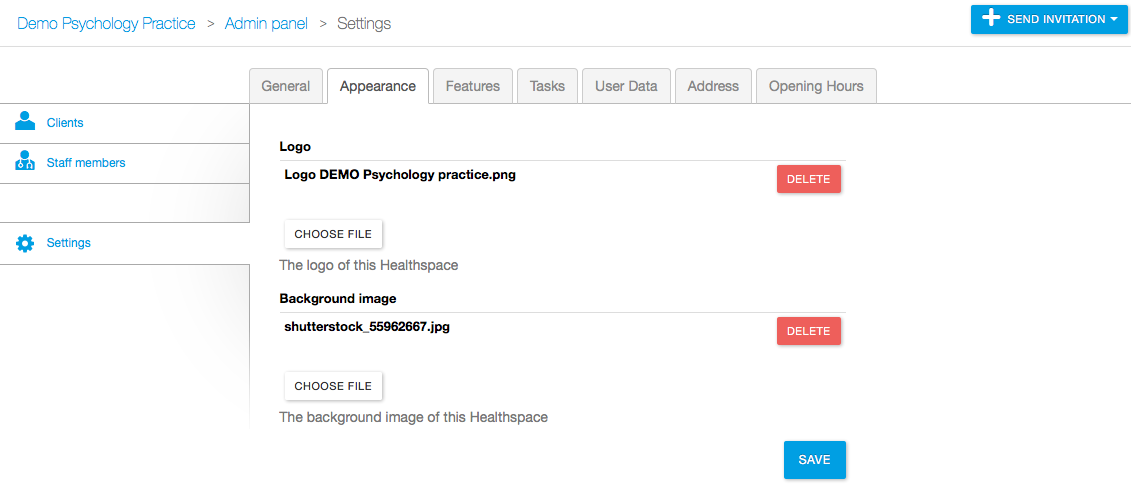This screenshot has width=1131, height=491.
Task: Delete the shutterstock background image
Action: click(809, 331)
